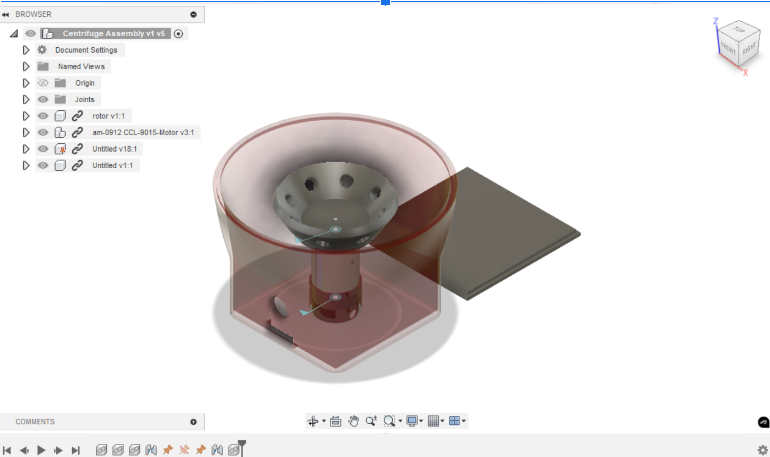This screenshot has height=457, width=770.
Task: Click the Zoom magnifier tool
Action: 371,422
